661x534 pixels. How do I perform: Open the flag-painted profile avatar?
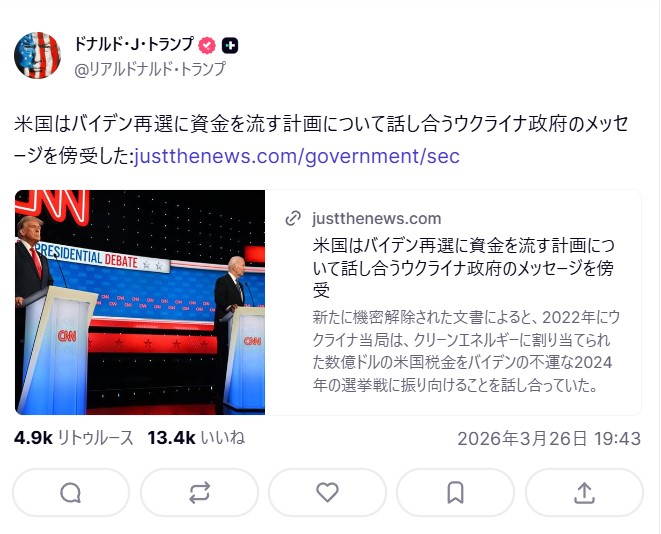point(38,55)
